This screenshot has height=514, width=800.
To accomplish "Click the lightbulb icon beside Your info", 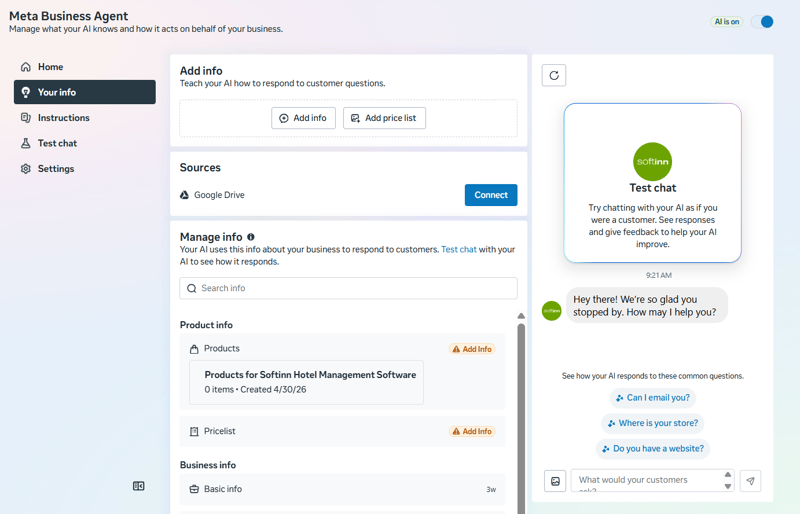I will click(26, 92).
